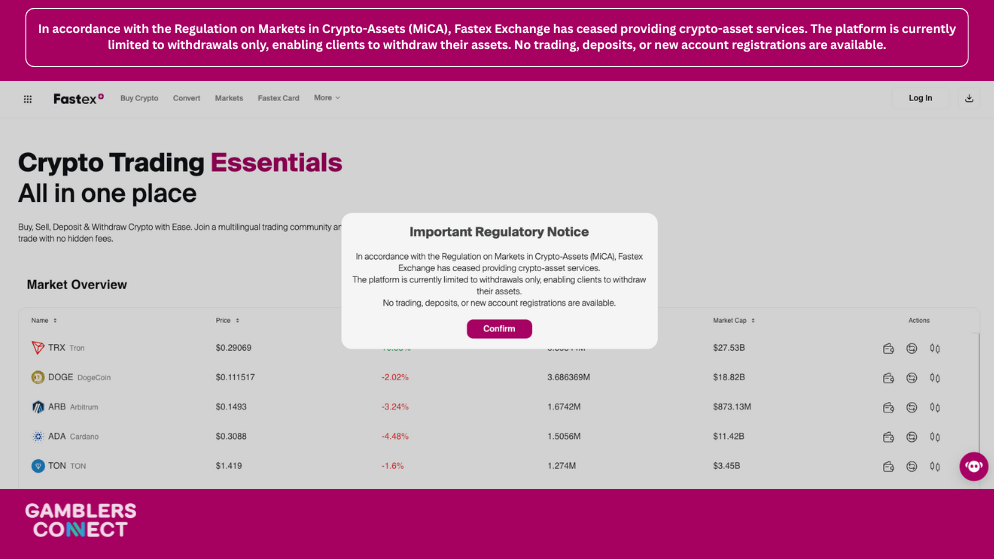Open convert action for ADA row
994x559 pixels.
tap(912, 437)
